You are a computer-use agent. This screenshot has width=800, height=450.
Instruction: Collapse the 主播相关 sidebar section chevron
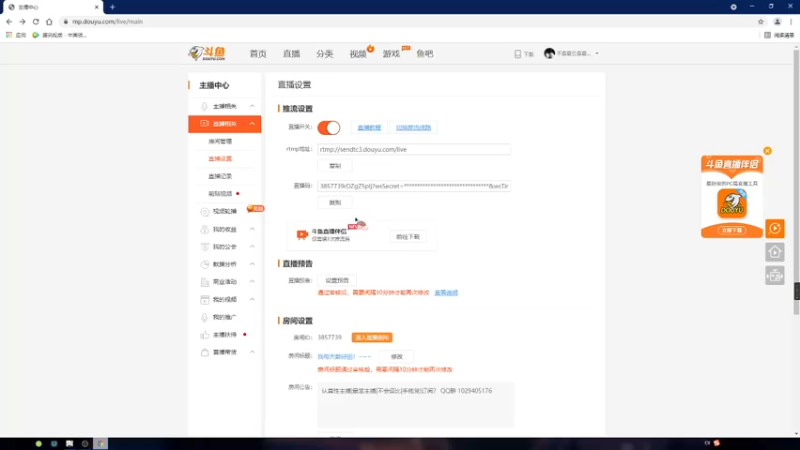pyautogui.click(x=252, y=106)
